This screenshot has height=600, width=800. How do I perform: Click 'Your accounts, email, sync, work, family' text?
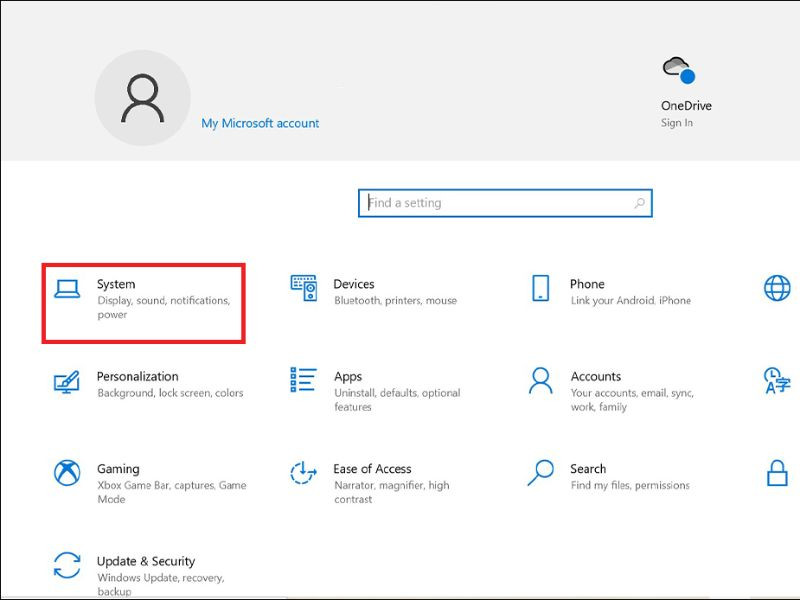click(632, 400)
